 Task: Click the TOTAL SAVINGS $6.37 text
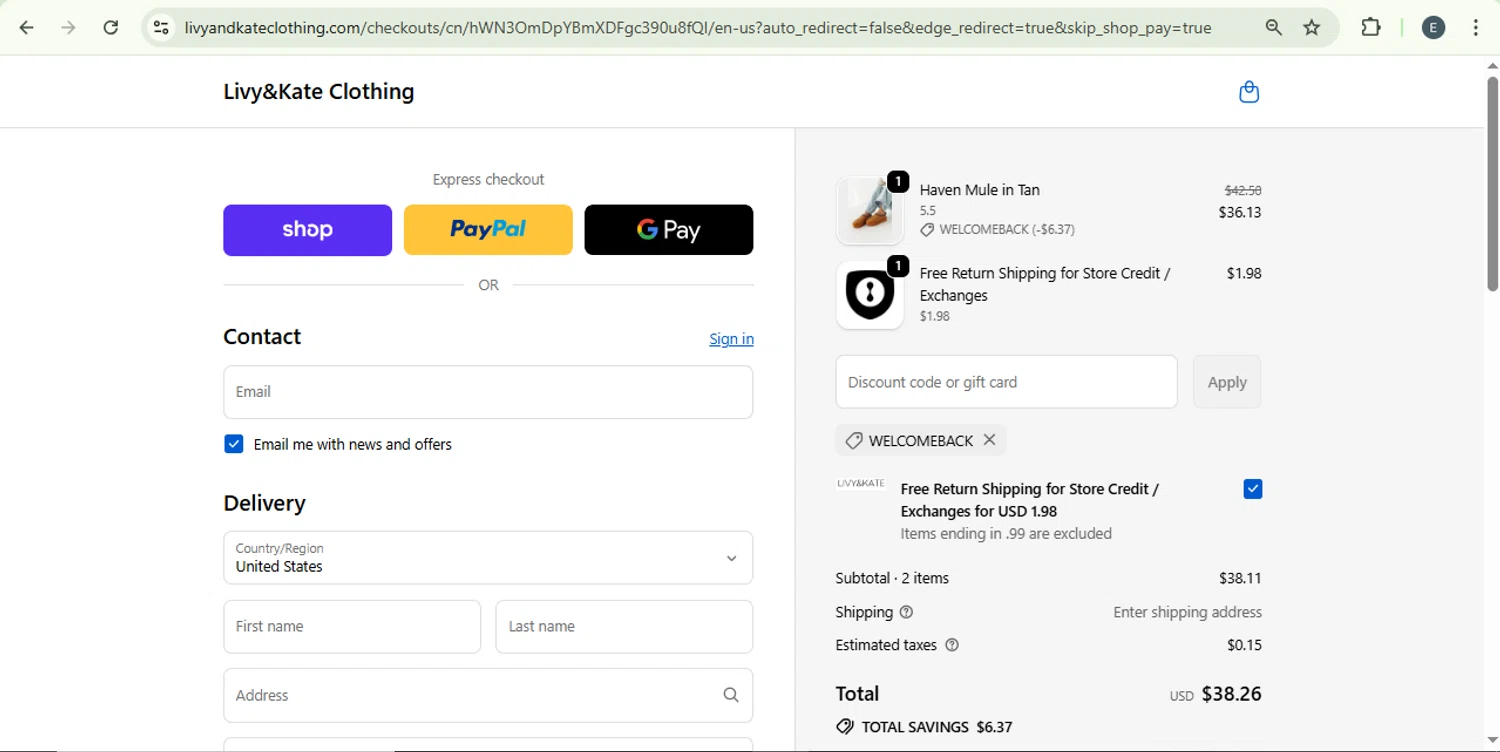937,727
